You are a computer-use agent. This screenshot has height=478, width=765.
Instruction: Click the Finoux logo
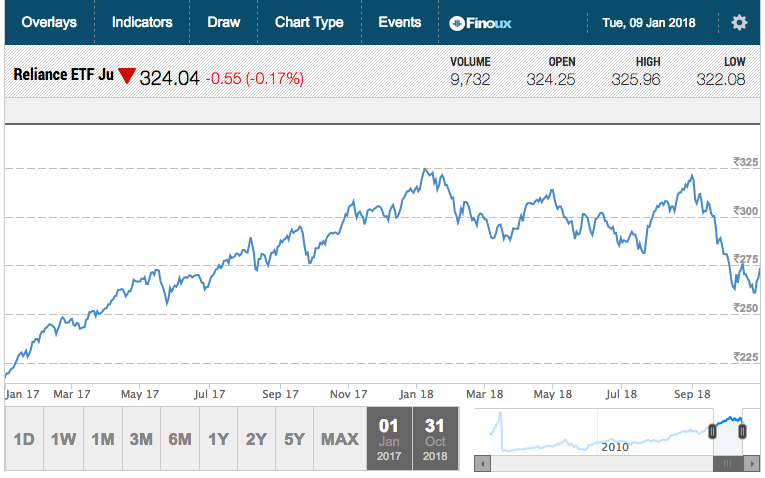click(480, 23)
